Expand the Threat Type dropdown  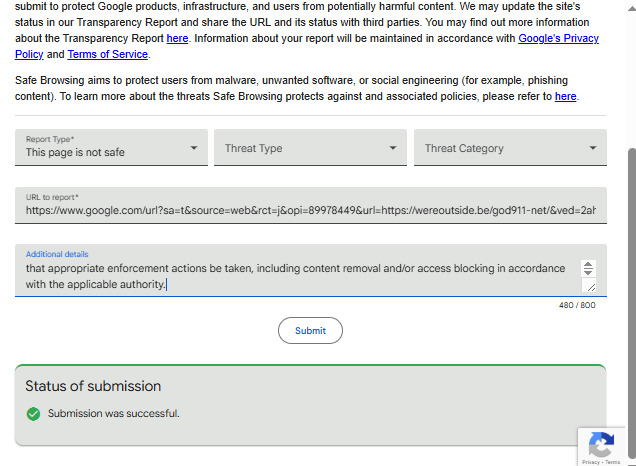310,147
